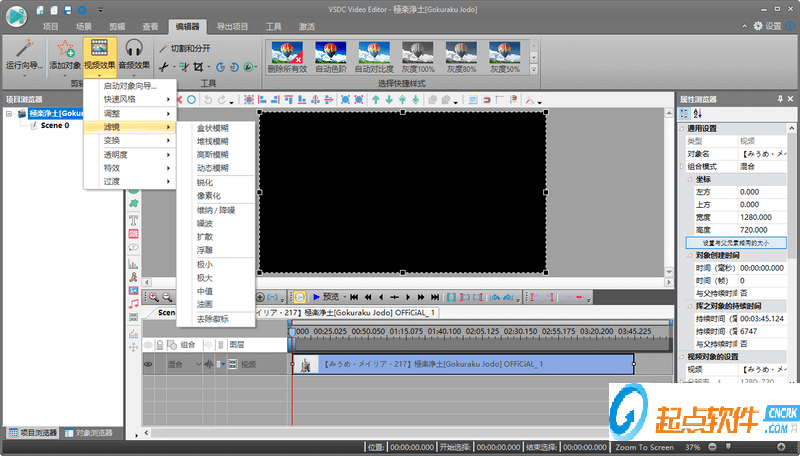Viewport: 800px width, 456px height.
Task: Jump to the start of timeline
Action: 354,297
